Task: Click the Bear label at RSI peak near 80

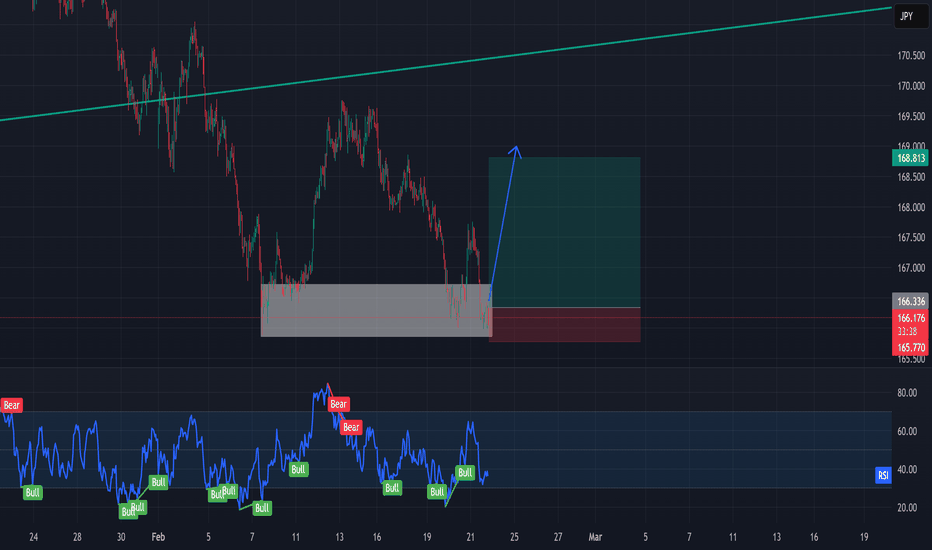Action: coord(338,404)
